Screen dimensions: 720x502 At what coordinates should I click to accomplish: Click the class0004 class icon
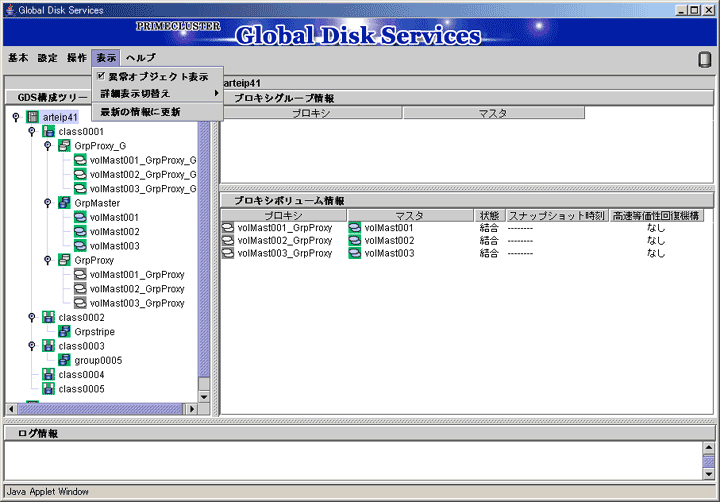pyautogui.click(x=48, y=374)
